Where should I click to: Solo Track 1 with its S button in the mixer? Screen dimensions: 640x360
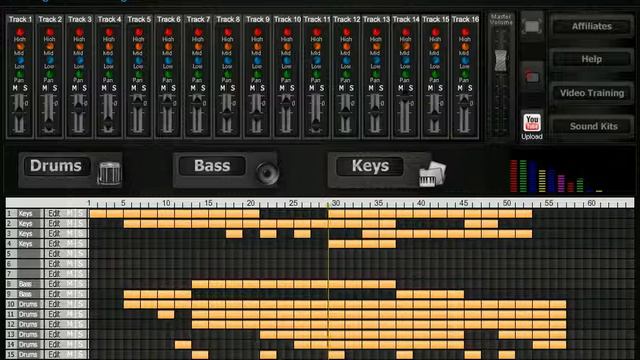(x=25, y=88)
